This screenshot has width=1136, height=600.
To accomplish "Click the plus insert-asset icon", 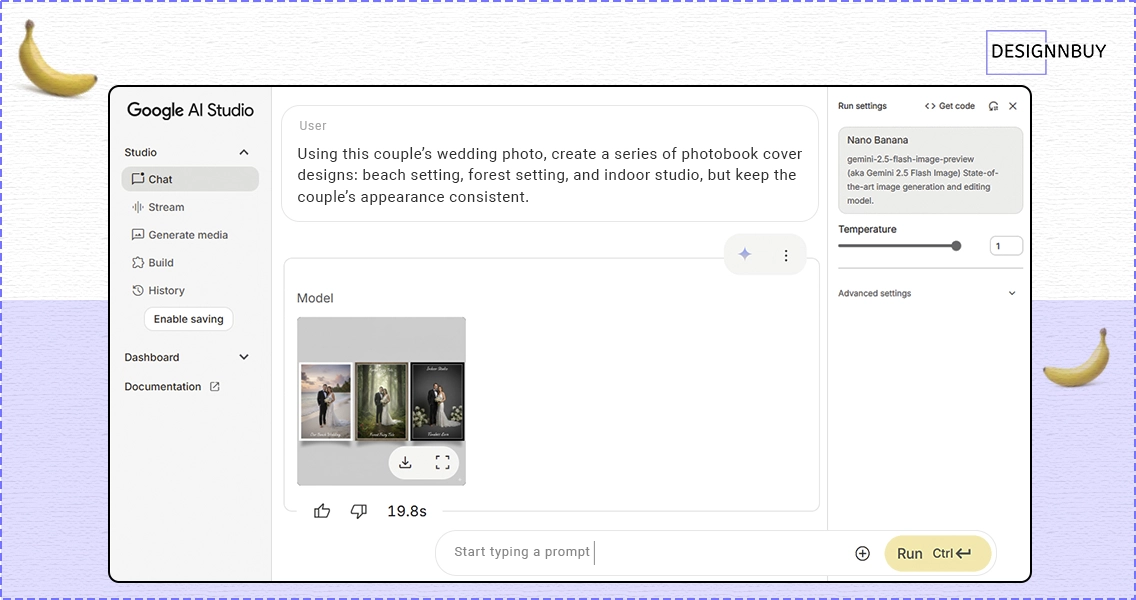I will (862, 554).
